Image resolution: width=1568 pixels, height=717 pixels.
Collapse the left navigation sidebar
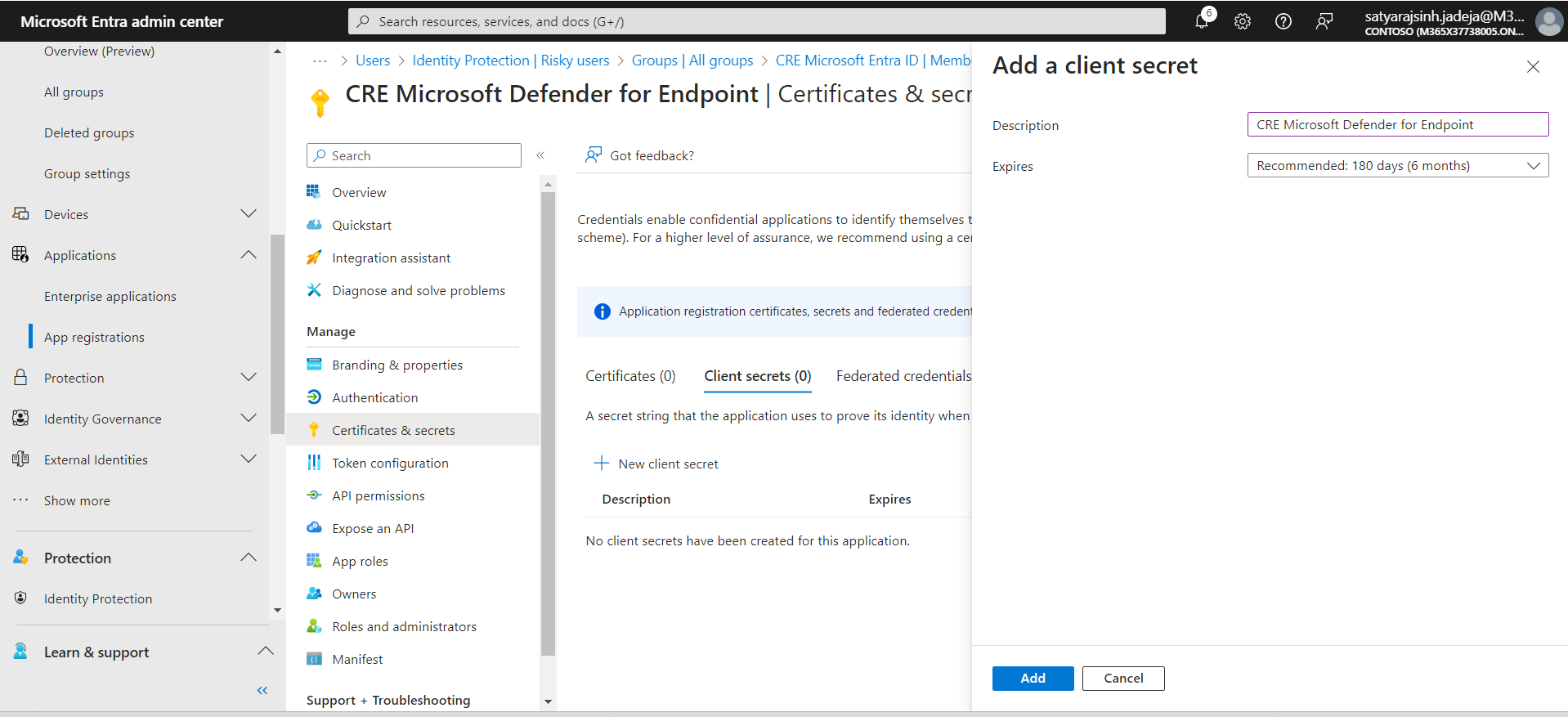[262, 691]
